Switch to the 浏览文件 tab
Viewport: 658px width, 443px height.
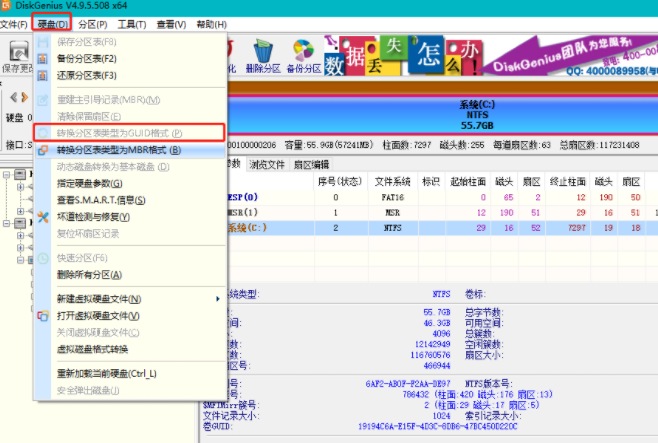[x=267, y=164]
